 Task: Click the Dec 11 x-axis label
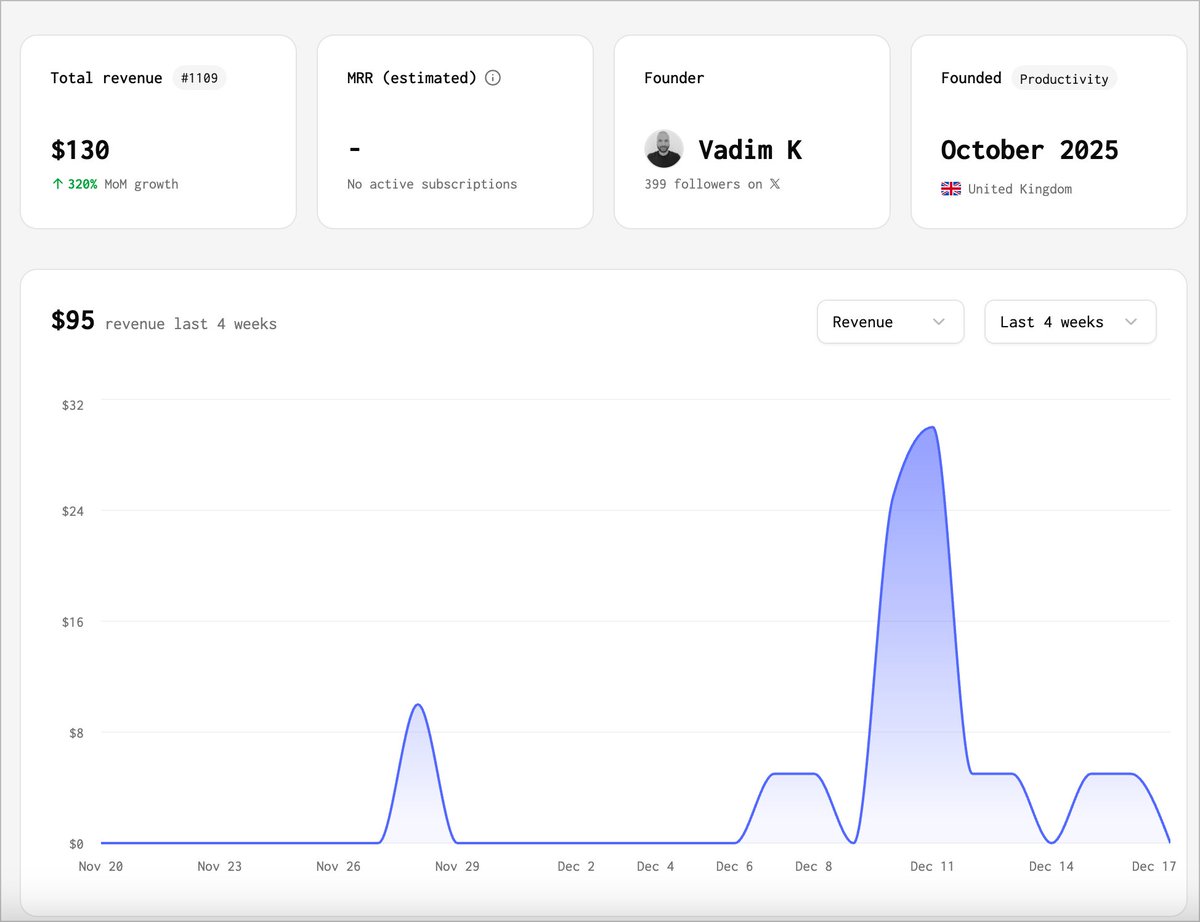click(x=932, y=867)
